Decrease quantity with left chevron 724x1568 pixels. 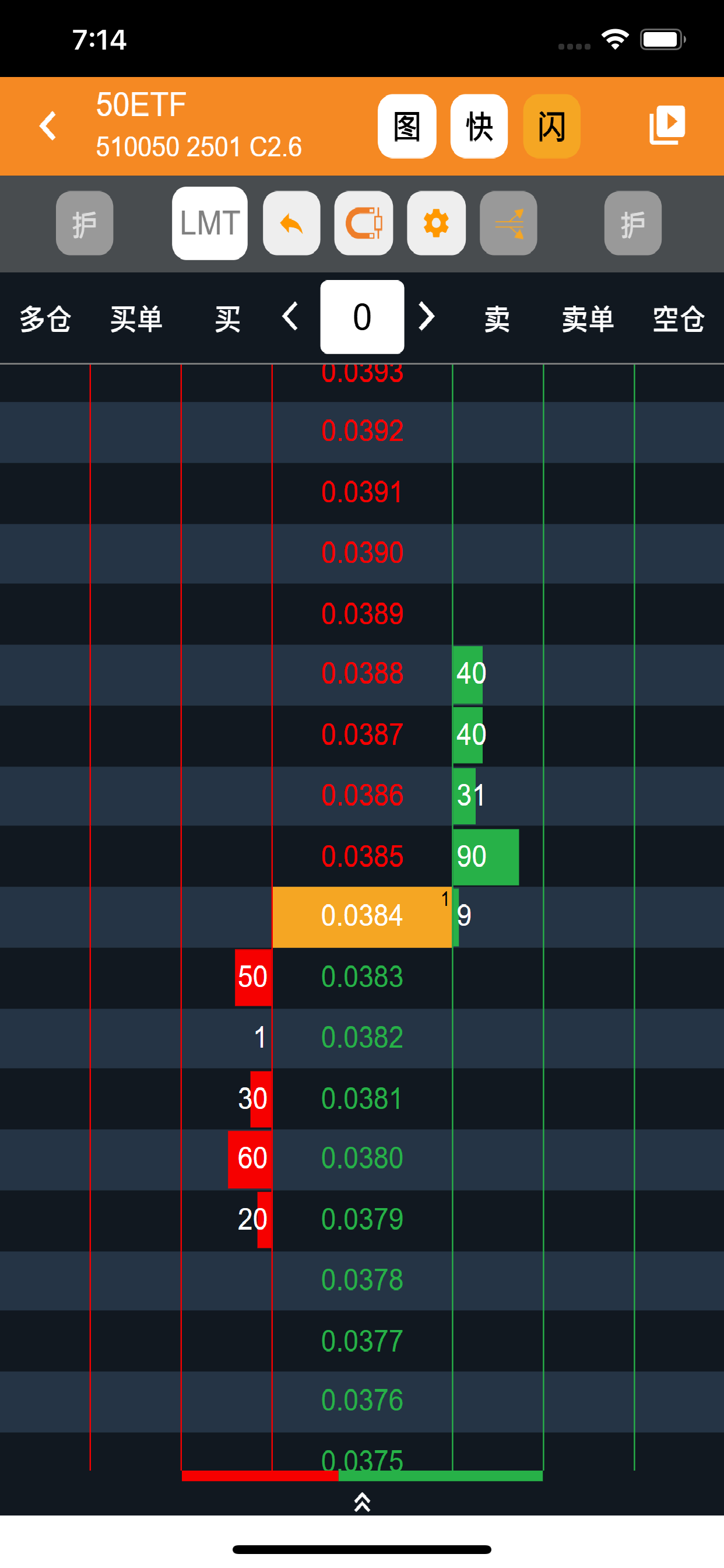pos(290,317)
